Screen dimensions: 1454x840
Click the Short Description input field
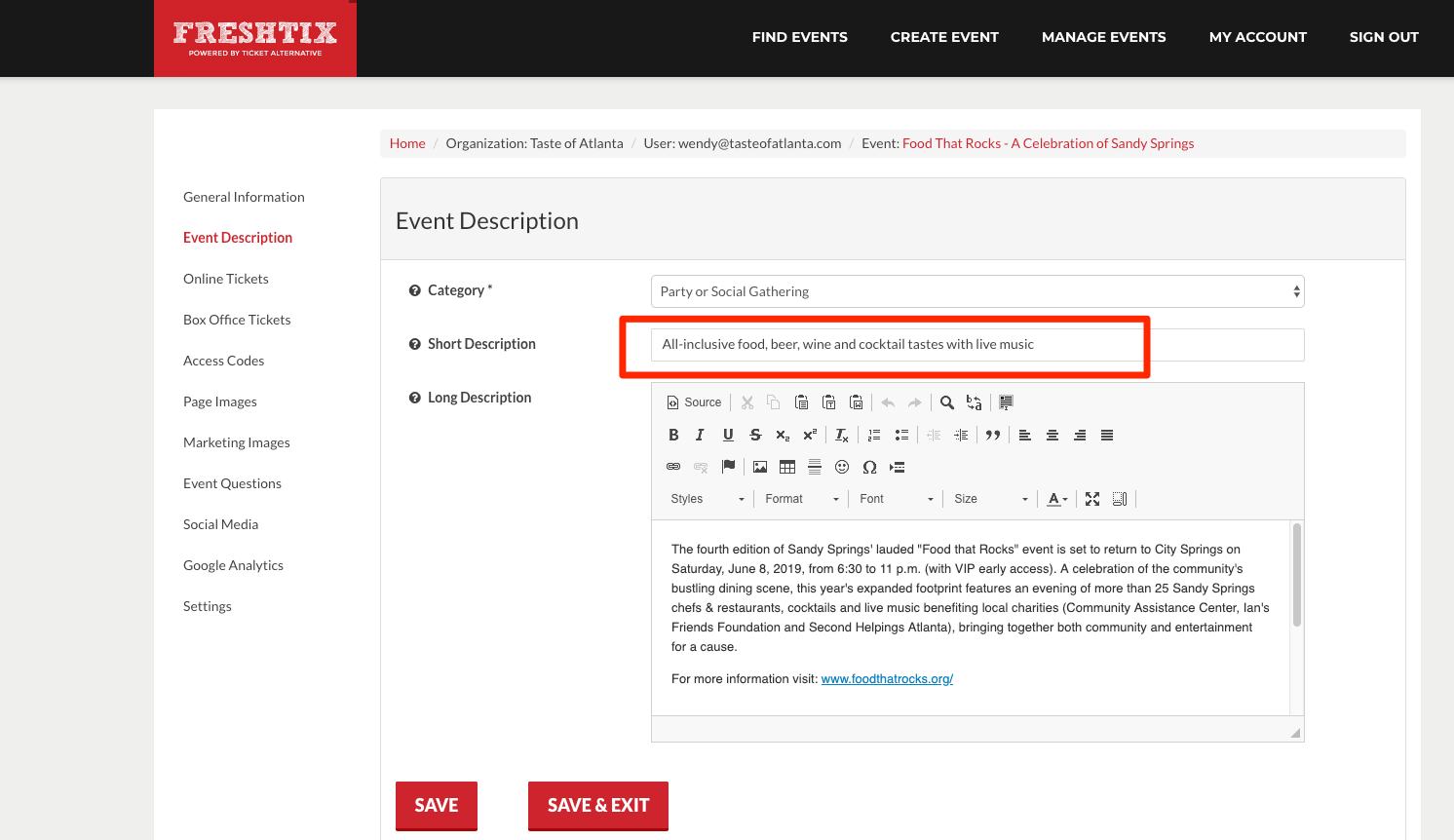click(977, 345)
